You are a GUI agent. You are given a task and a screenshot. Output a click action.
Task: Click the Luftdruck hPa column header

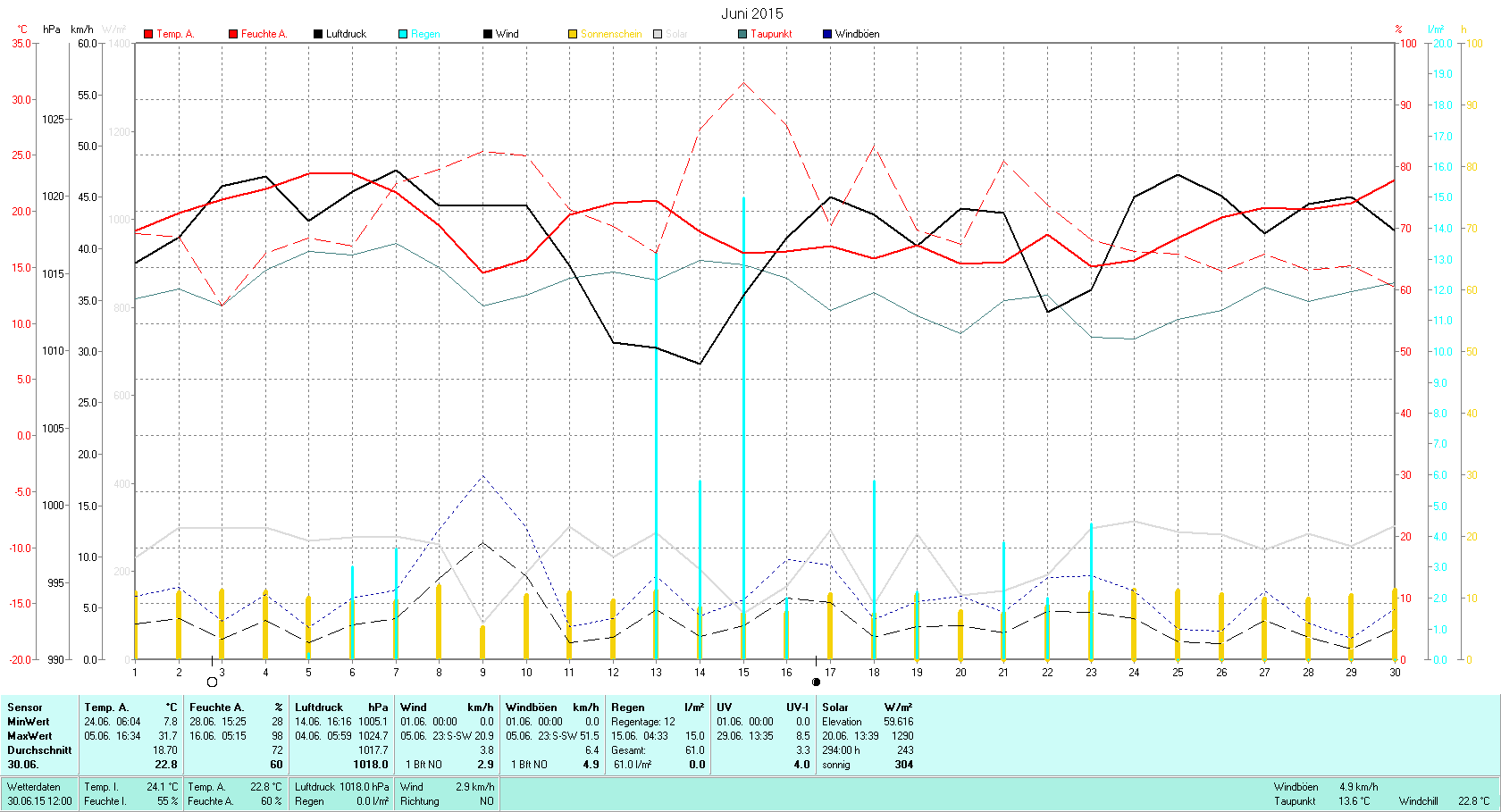click(341, 707)
